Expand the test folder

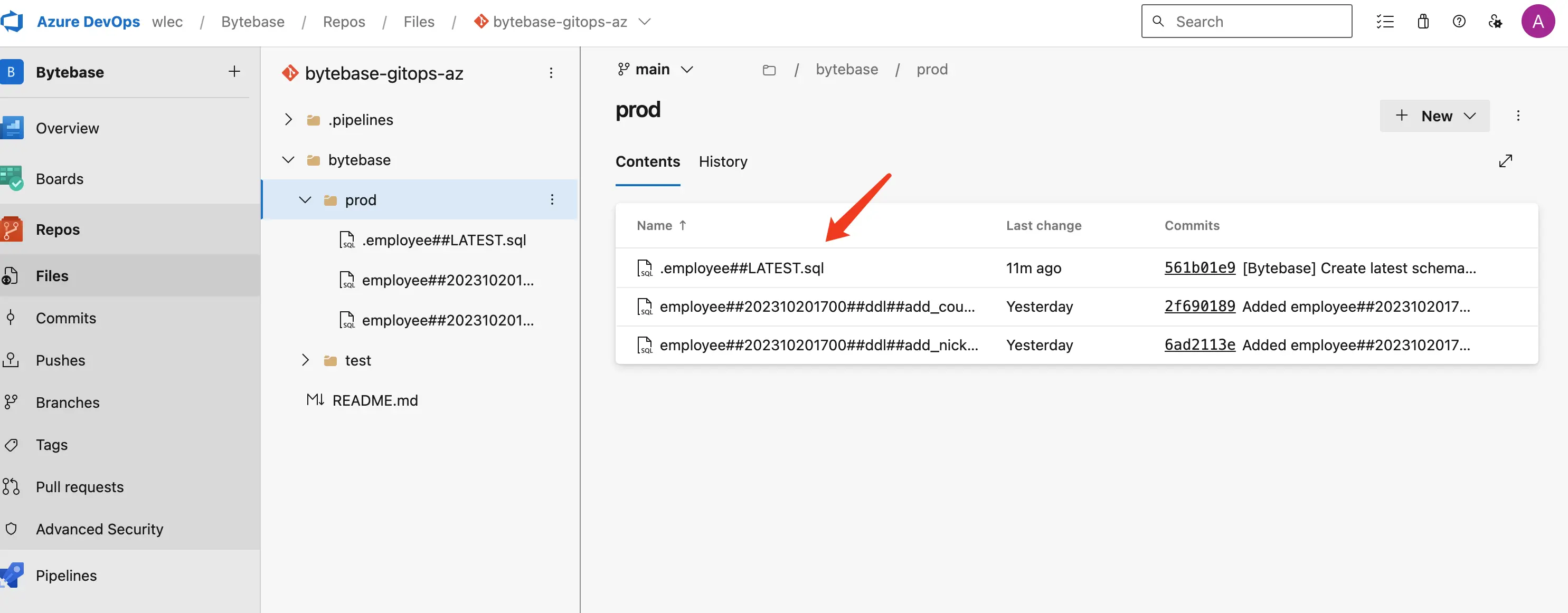click(x=306, y=361)
